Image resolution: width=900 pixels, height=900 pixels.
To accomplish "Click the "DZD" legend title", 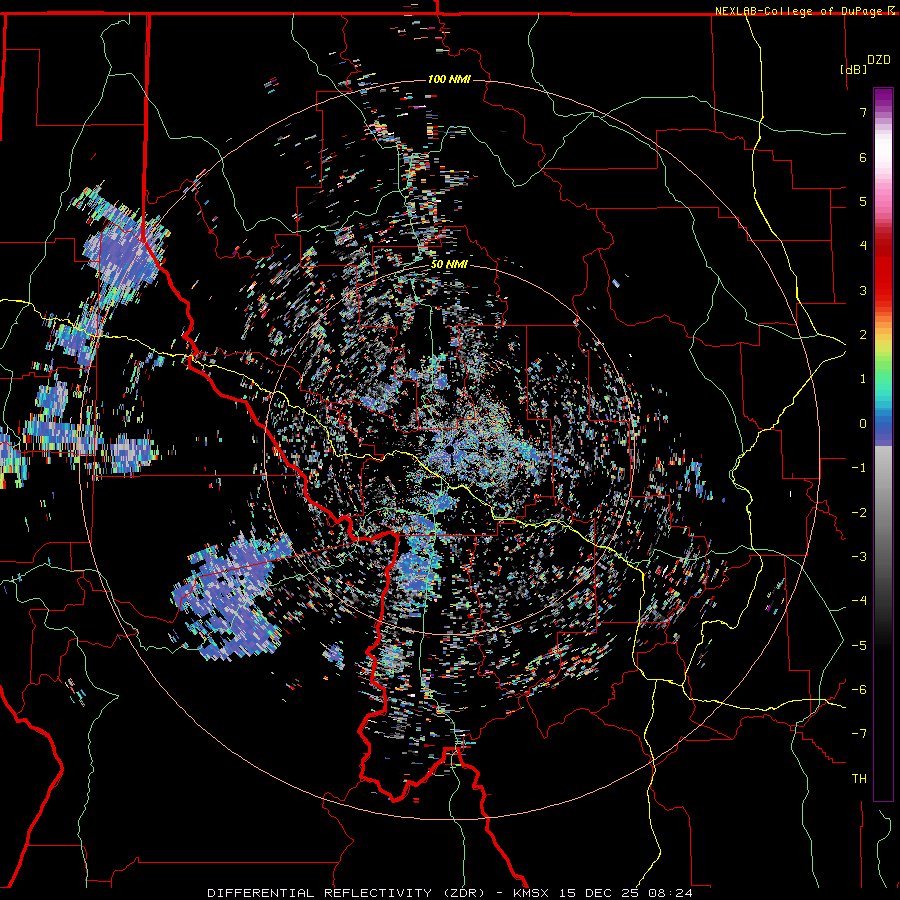I will 878,60.
